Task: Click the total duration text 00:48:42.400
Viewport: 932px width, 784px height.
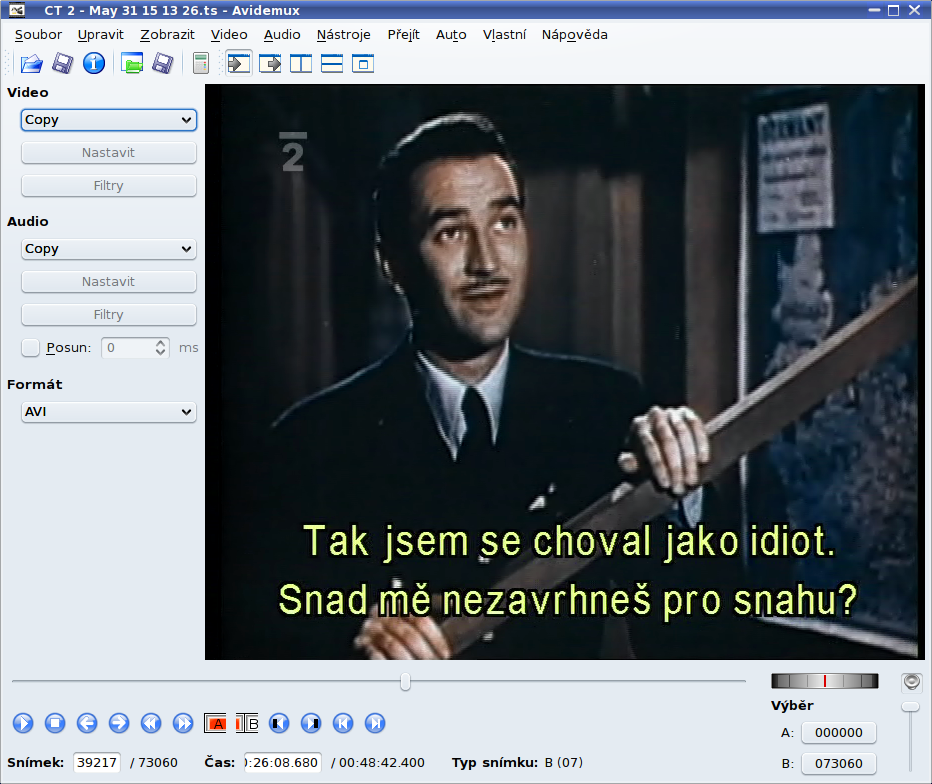Action: pos(382,763)
